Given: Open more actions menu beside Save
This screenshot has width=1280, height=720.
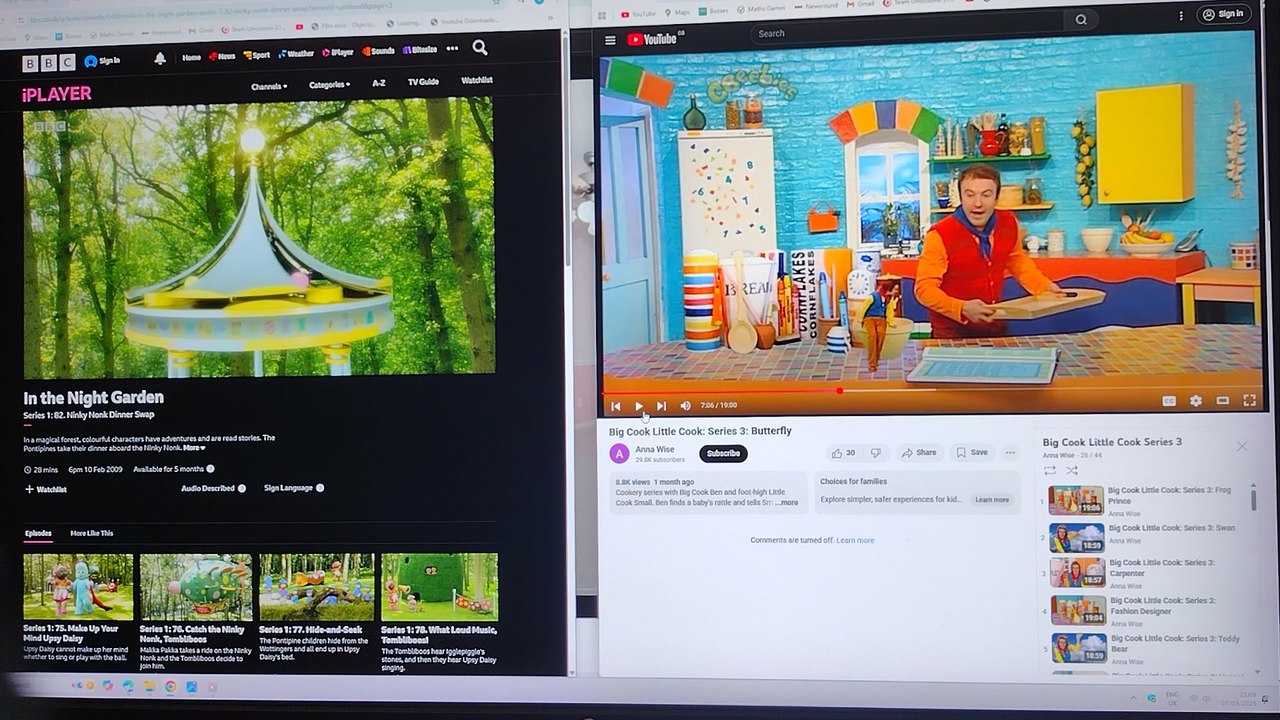Looking at the screenshot, I should point(1010,452).
